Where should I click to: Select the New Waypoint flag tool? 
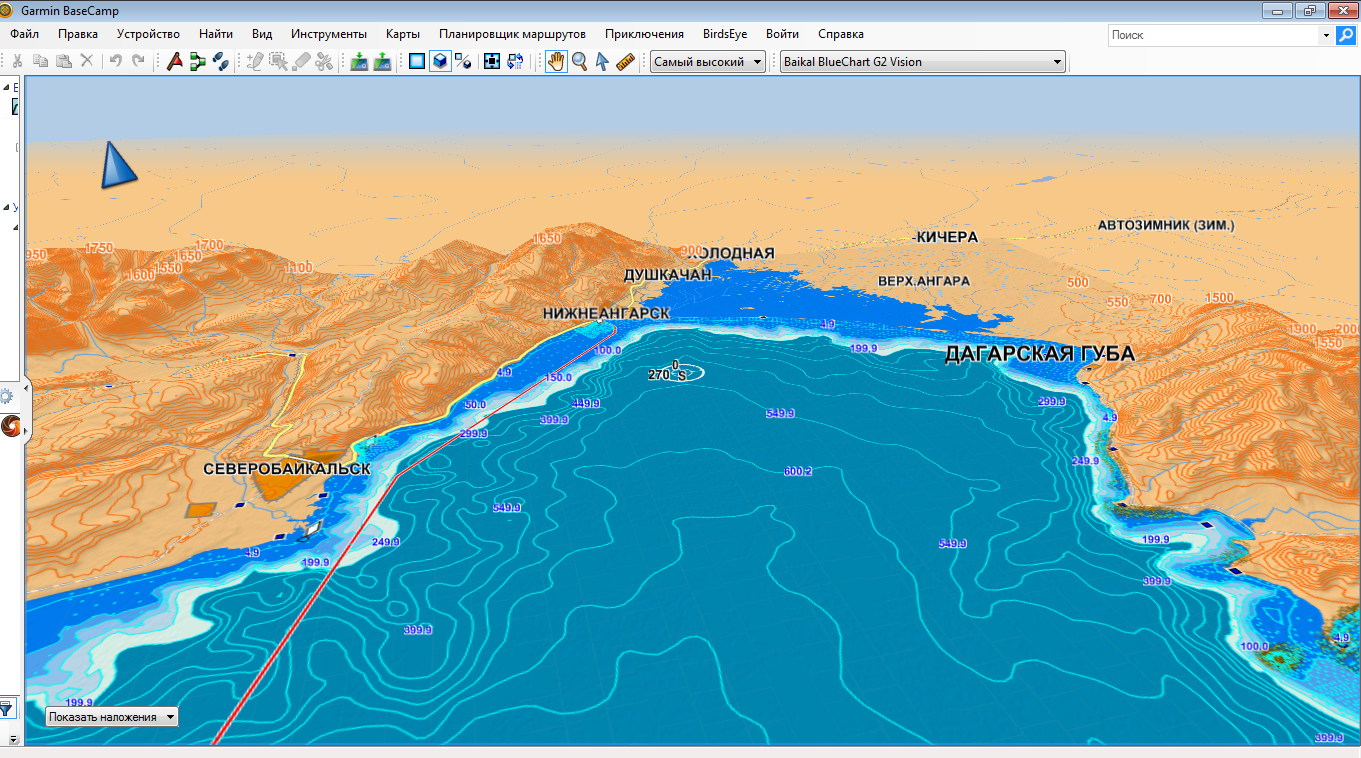click(x=175, y=61)
